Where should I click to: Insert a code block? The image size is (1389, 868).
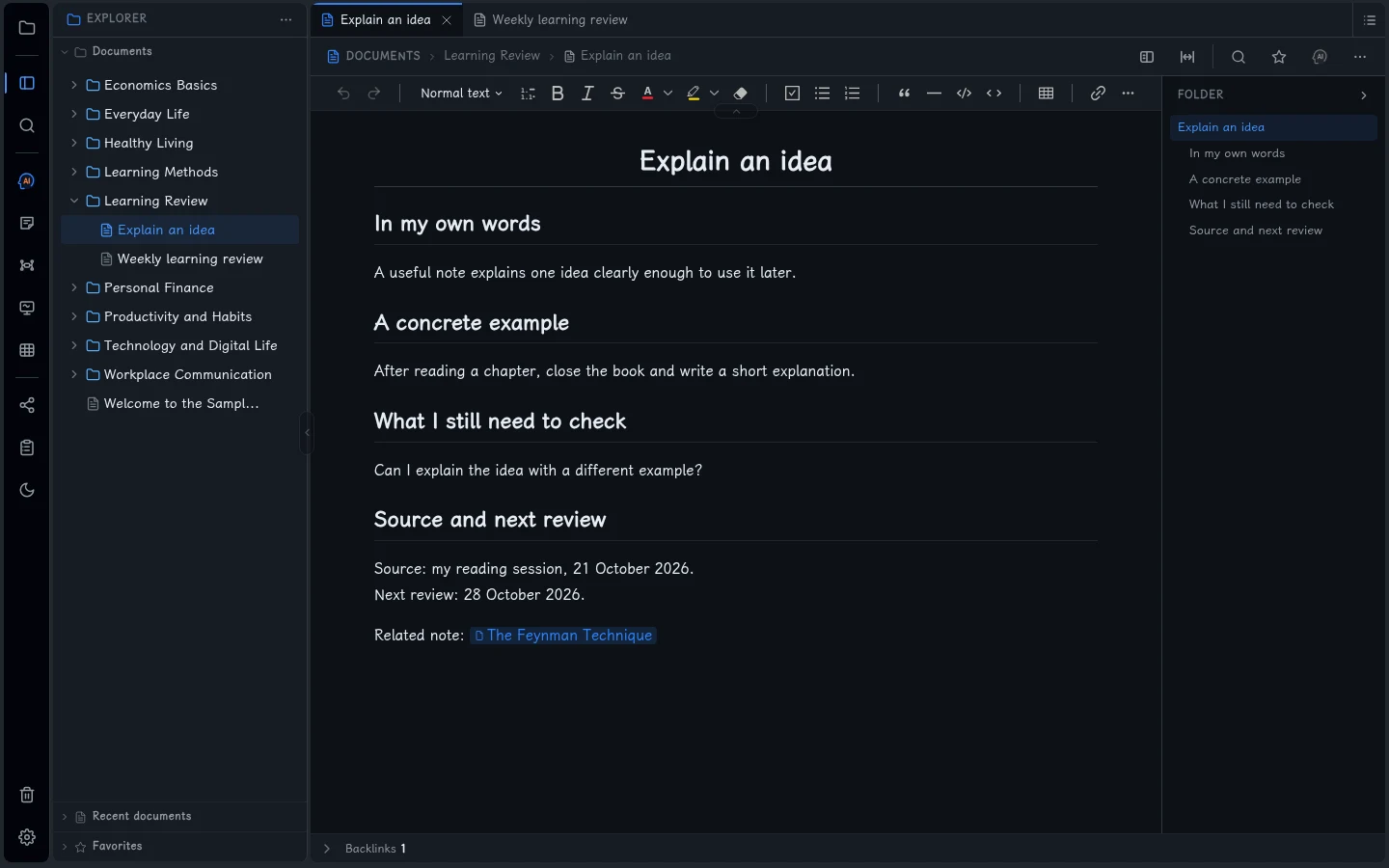(x=965, y=94)
